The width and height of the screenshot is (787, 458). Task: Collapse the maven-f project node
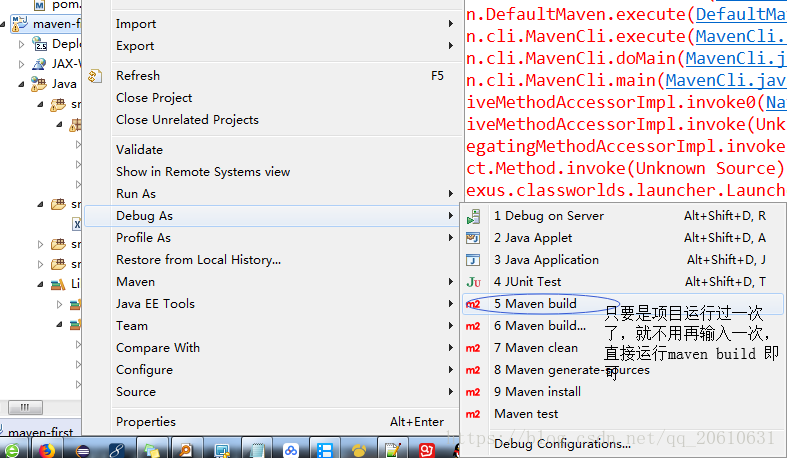point(3,24)
